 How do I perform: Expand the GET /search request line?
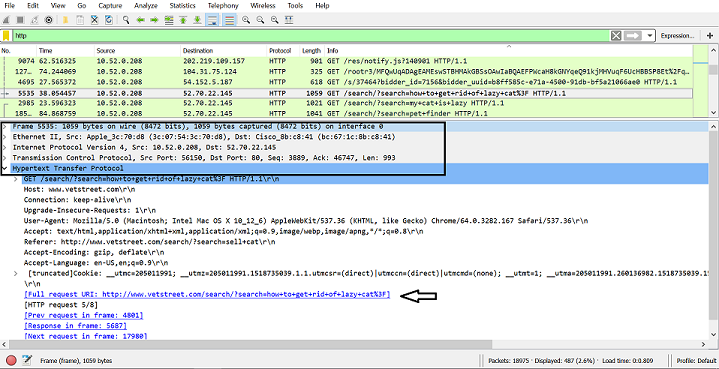16,179
